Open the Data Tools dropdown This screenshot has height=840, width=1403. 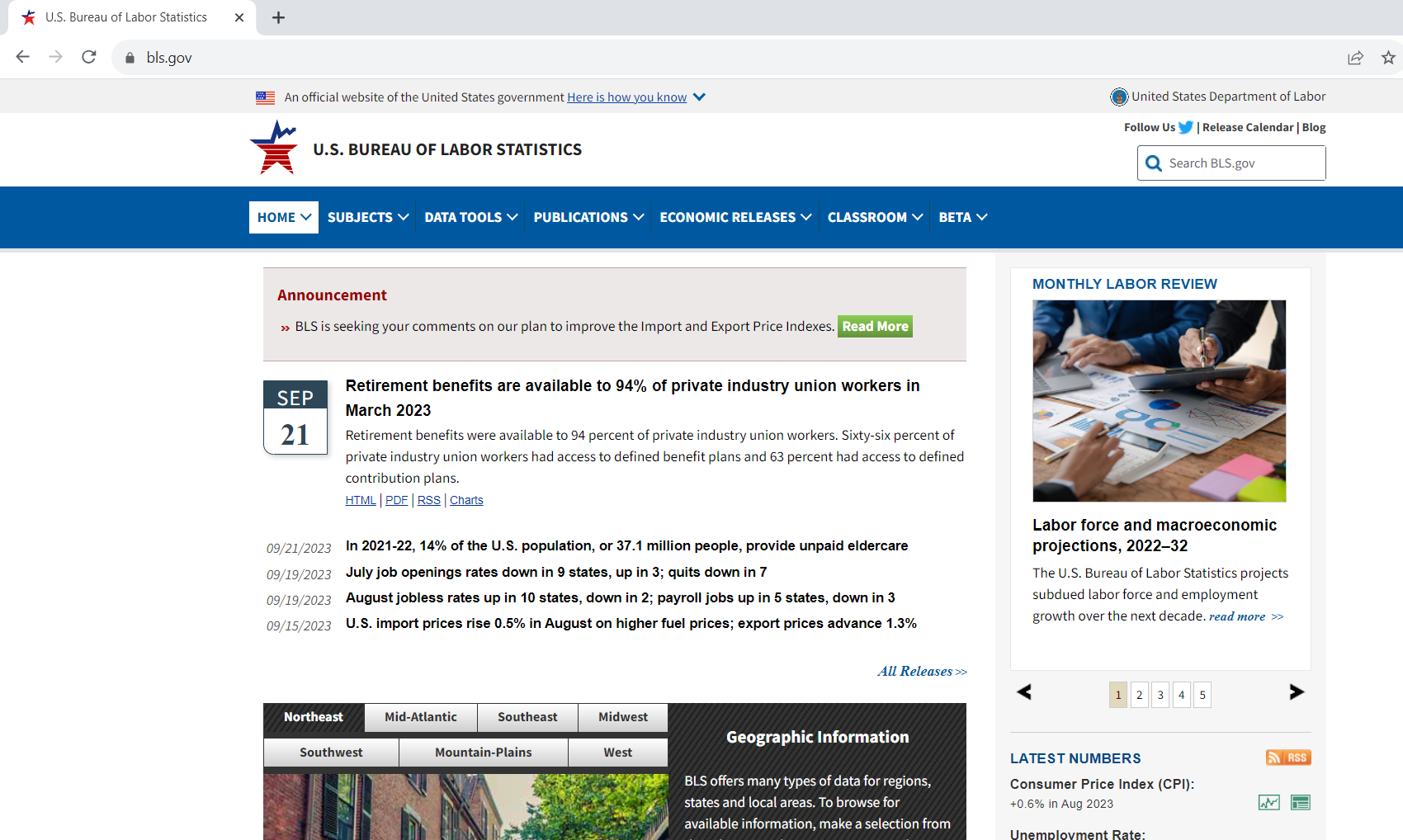coord(470,217)
